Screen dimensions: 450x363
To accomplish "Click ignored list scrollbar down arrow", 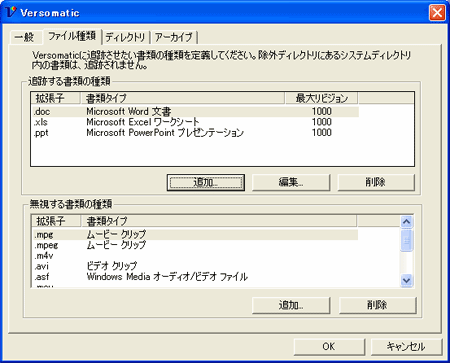I will click(407, 280).
